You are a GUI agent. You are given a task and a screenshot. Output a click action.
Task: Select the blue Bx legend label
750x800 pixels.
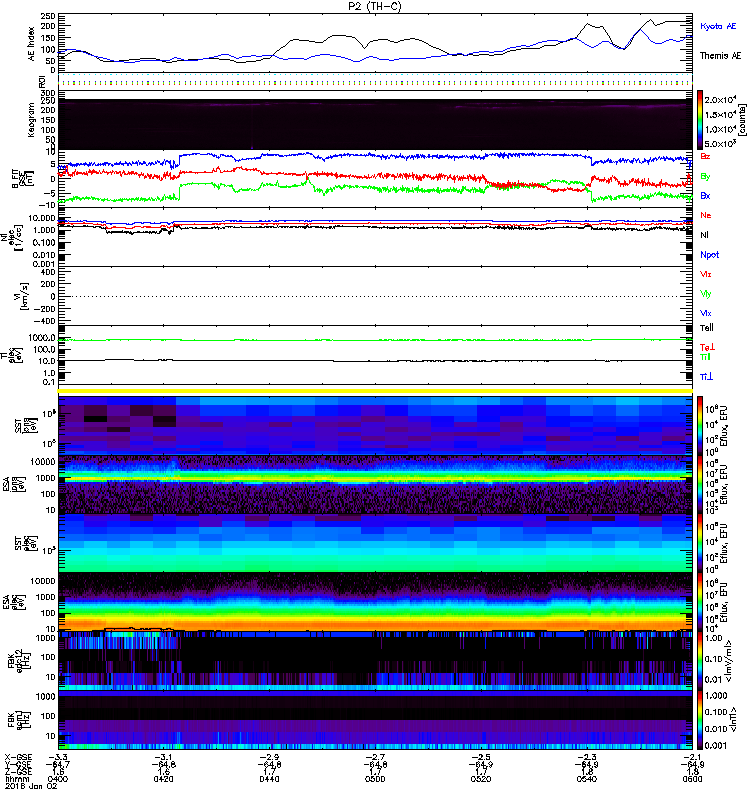[705, 195]
